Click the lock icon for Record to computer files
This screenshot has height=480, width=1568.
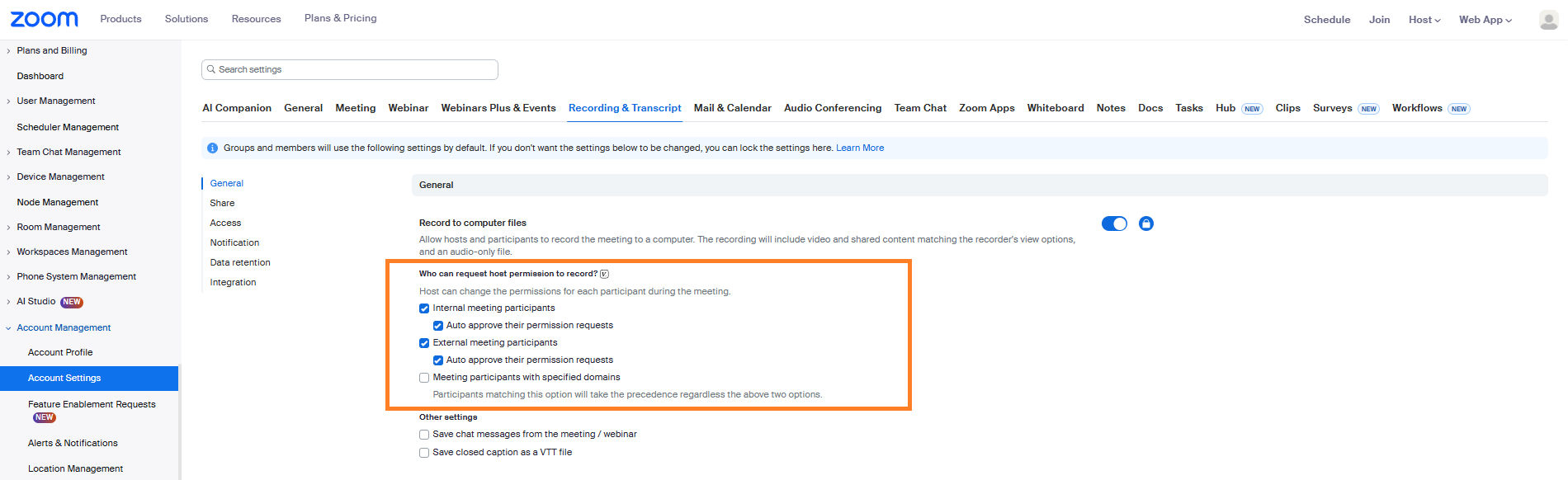1145,224
